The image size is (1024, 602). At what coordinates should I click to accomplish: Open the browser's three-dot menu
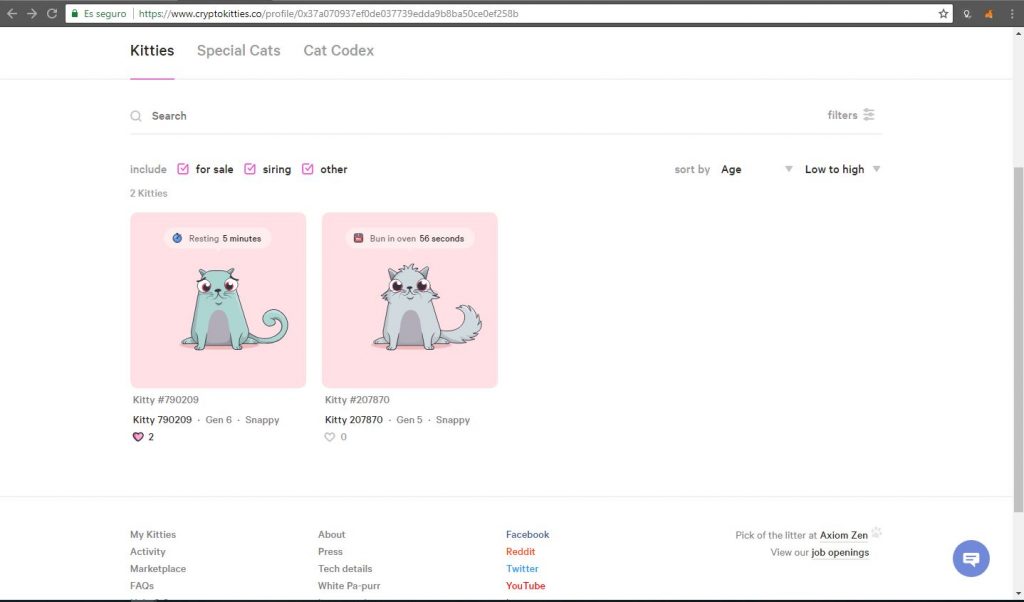pos(1012,13)
